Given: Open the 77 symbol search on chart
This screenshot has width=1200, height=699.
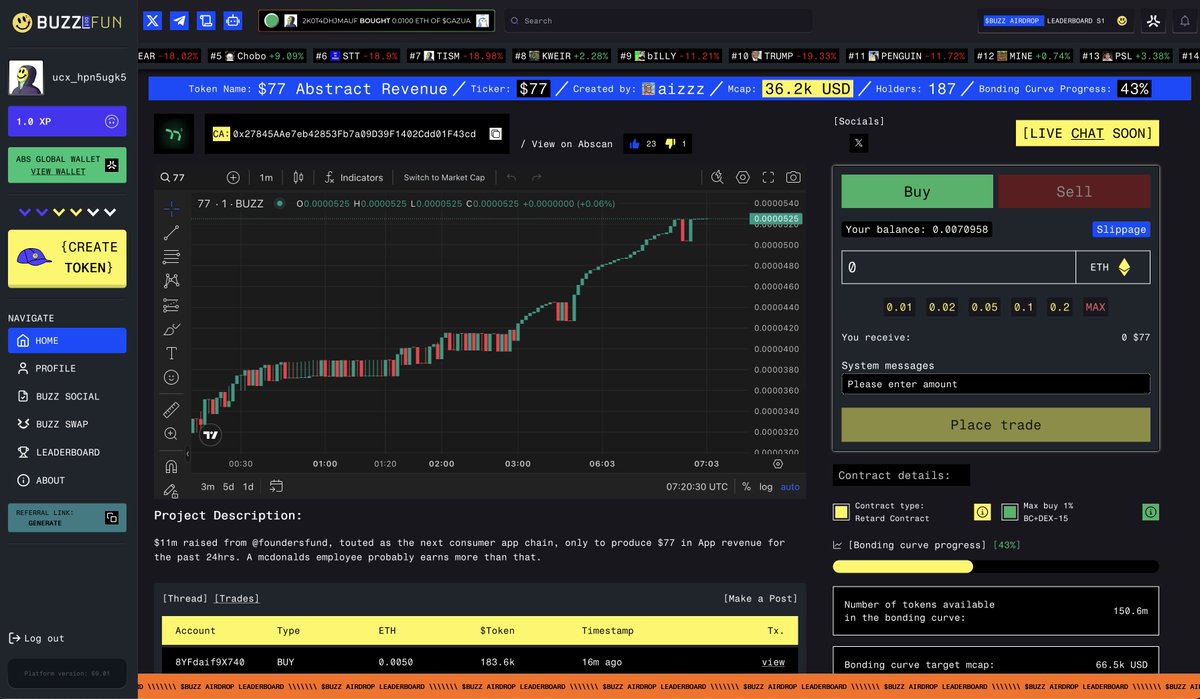Looking at the screenshot, I should 173,177.
